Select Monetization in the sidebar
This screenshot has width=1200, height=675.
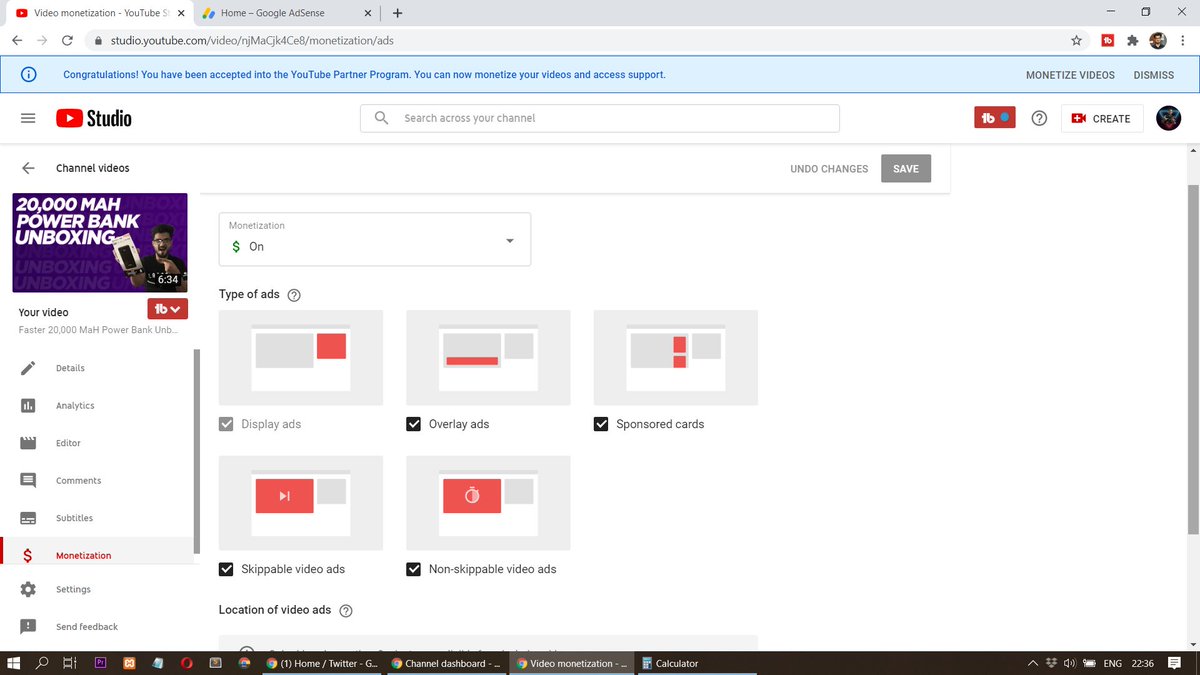pos(97,555)
